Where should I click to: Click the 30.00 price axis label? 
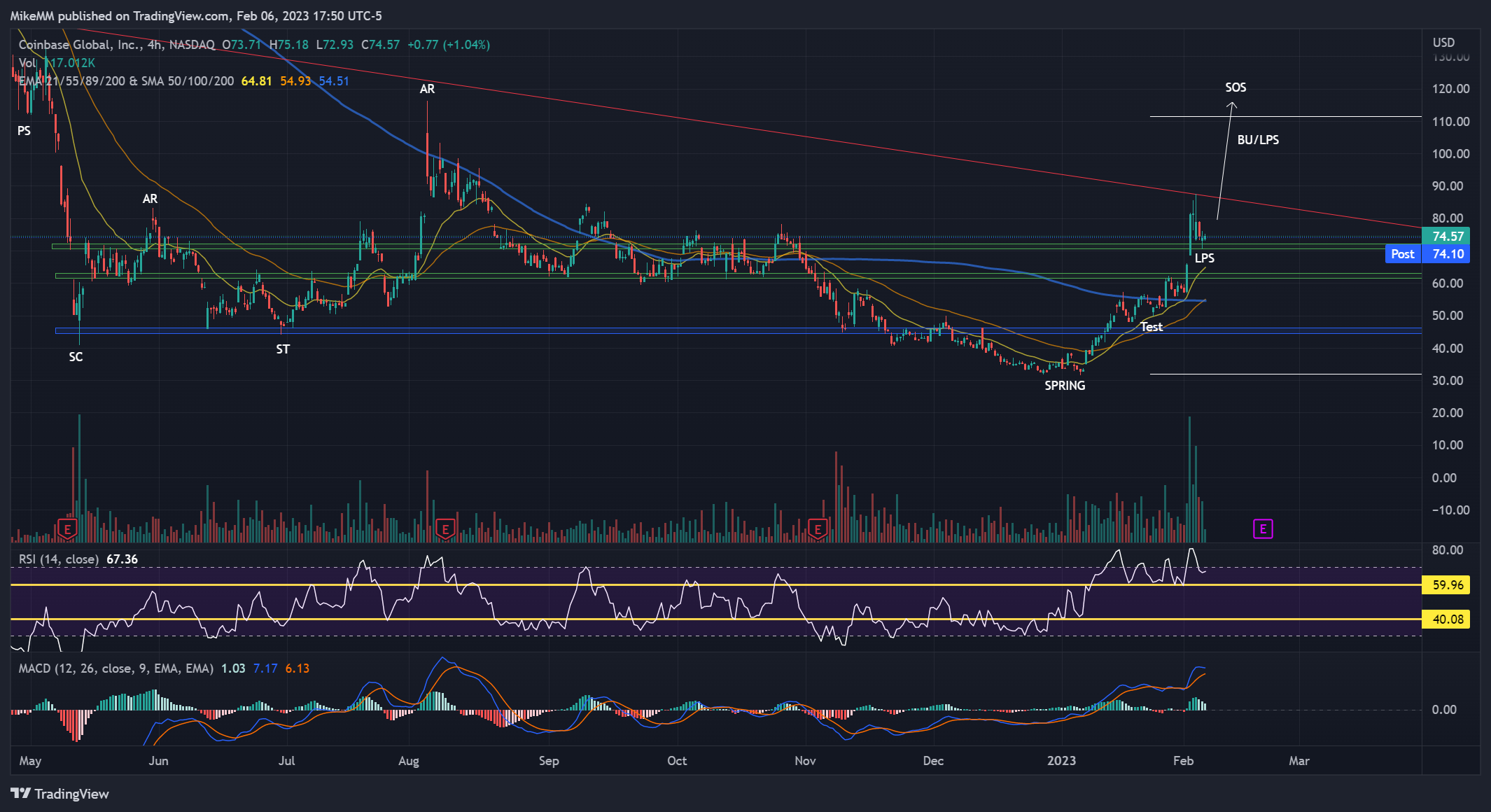pos(1448,381)
